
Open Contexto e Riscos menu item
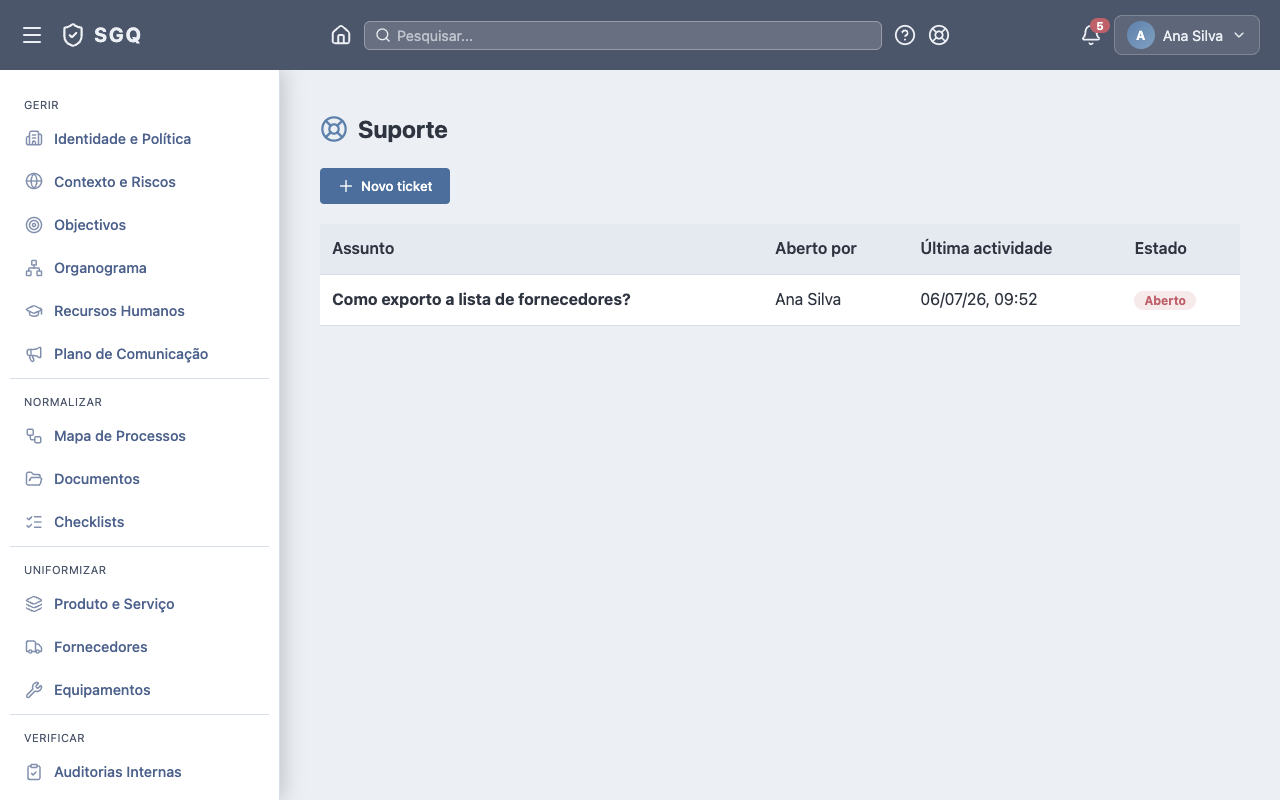[140, 182]
